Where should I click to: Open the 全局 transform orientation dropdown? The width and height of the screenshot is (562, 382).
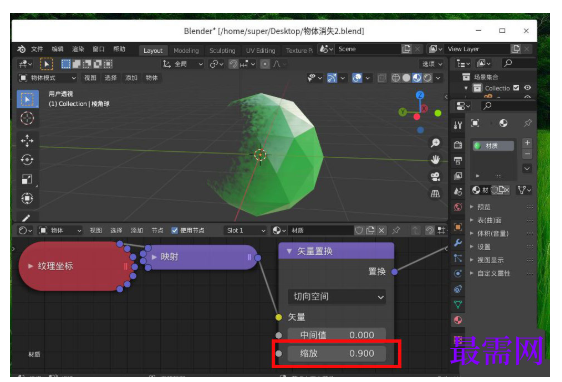[x=183, y=64]
